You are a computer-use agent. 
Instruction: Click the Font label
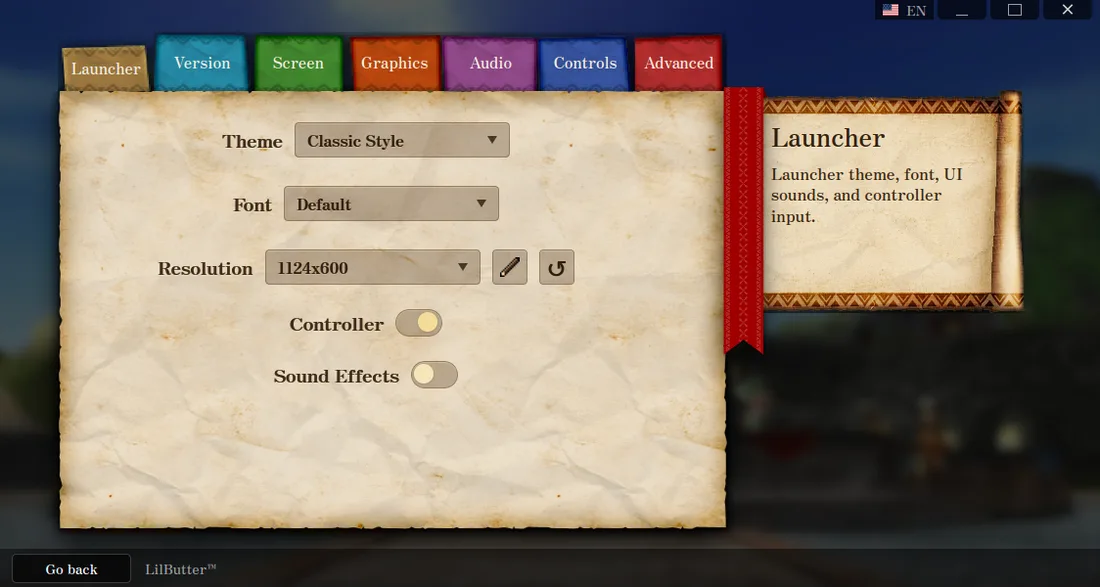point(253,205)
